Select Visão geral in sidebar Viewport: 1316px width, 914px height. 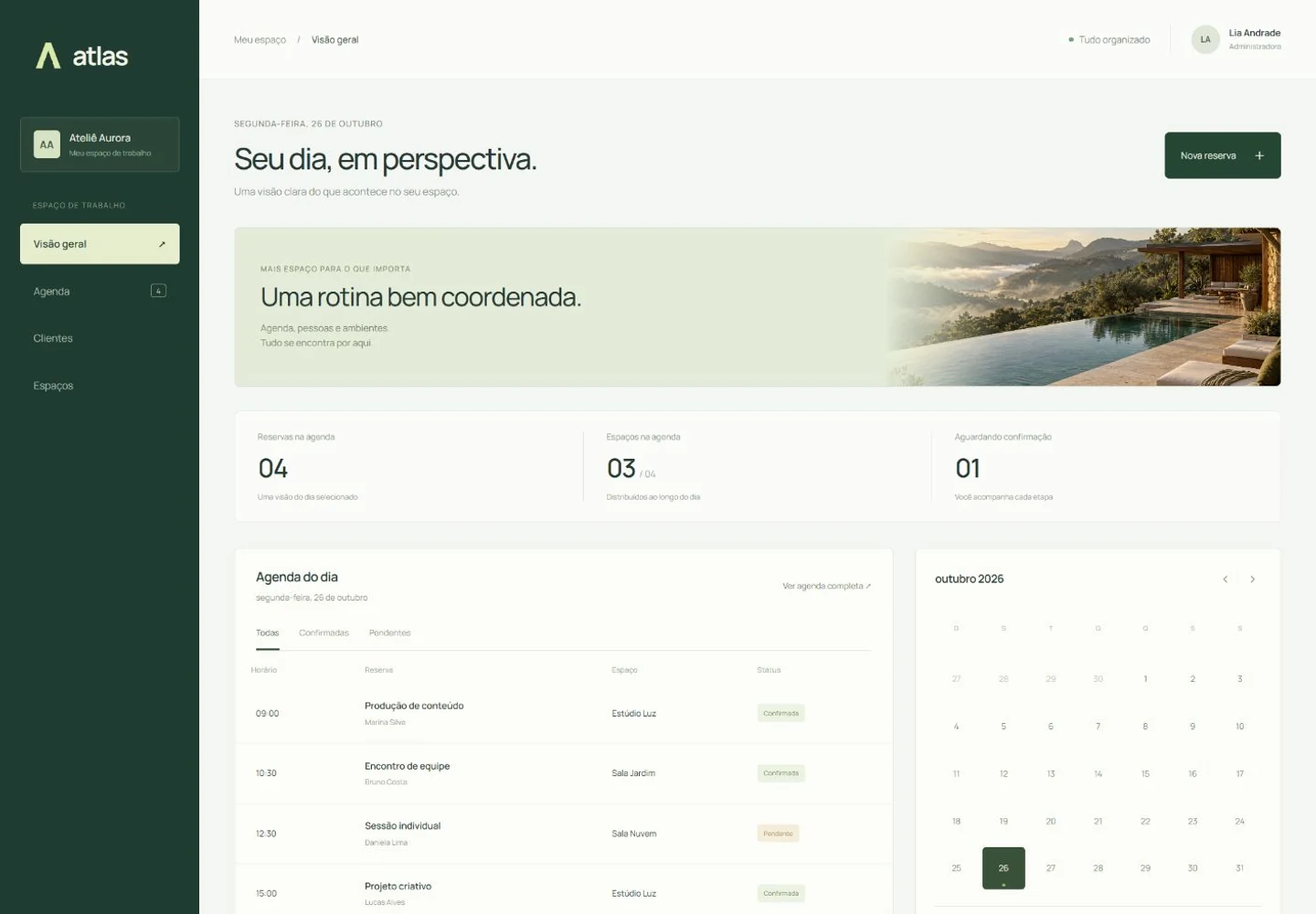tap(100, 244)
